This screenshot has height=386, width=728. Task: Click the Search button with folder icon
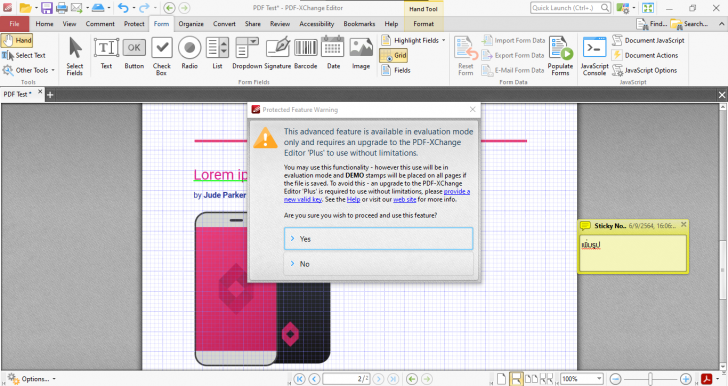[x=689, y=24]
